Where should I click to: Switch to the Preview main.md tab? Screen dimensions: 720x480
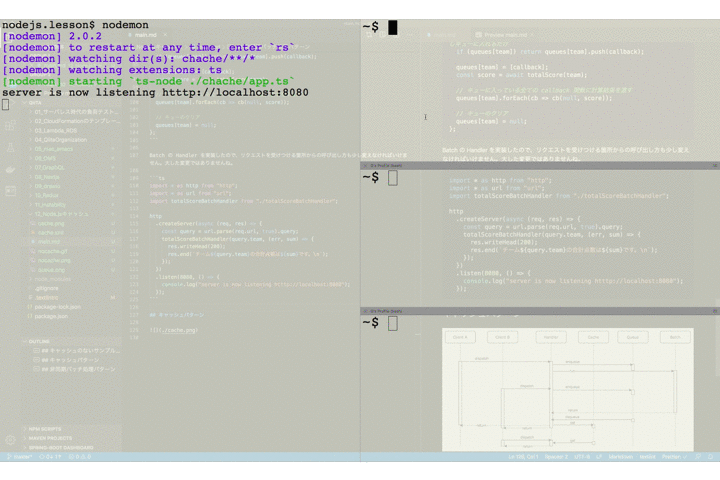coord(504,35)
